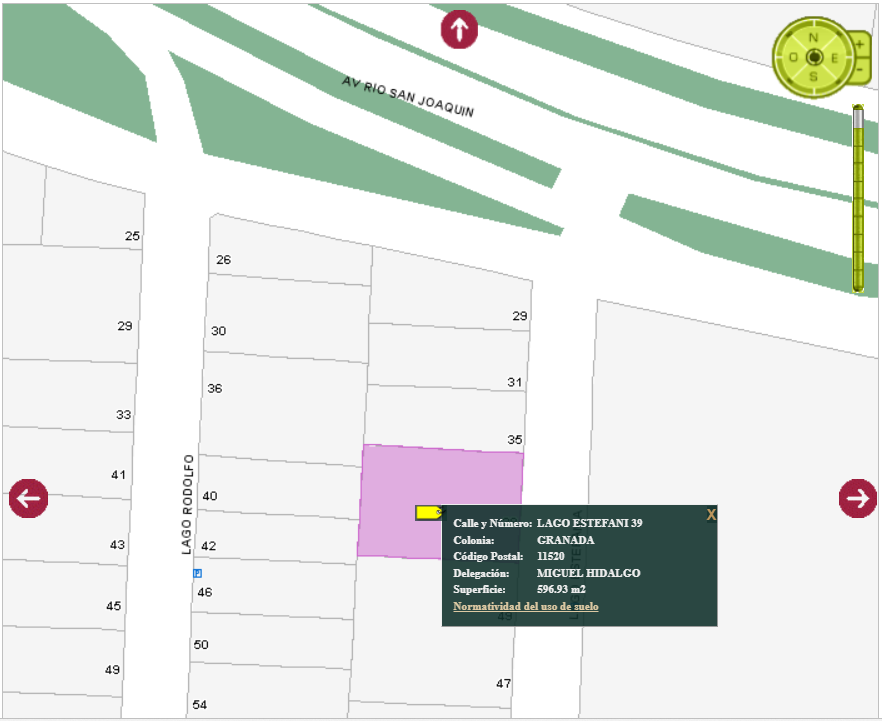
Task: Click N direction on the compass
Action: coord(813,38)
